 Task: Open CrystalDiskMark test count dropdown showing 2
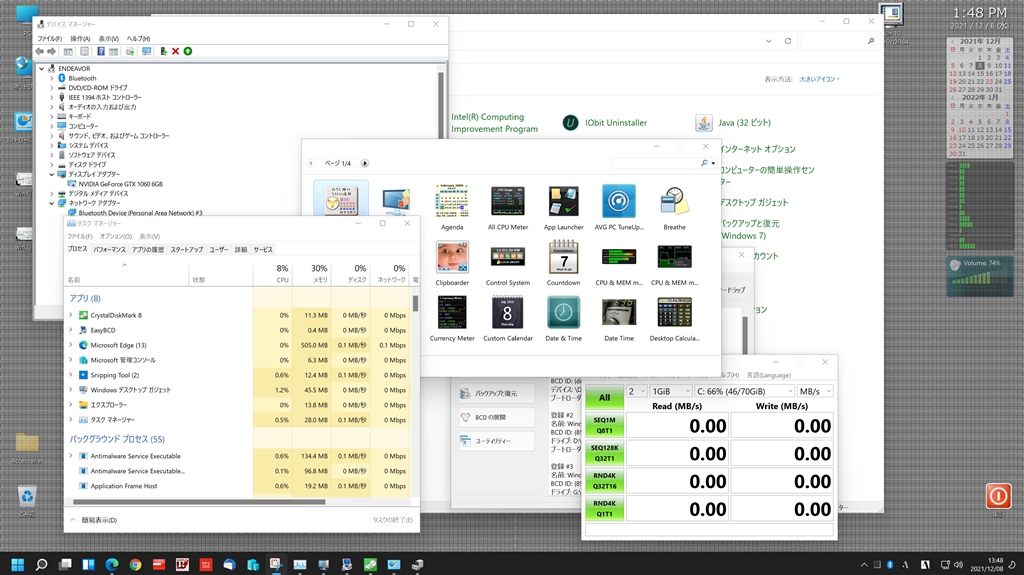tap(636, 391)
